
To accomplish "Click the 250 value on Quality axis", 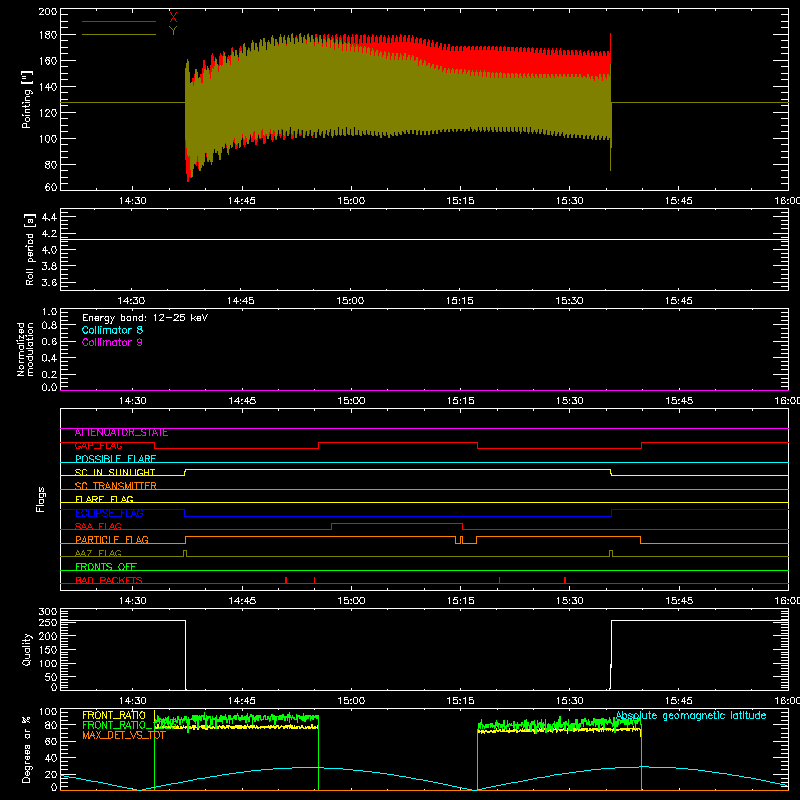I will coord(47,623).
